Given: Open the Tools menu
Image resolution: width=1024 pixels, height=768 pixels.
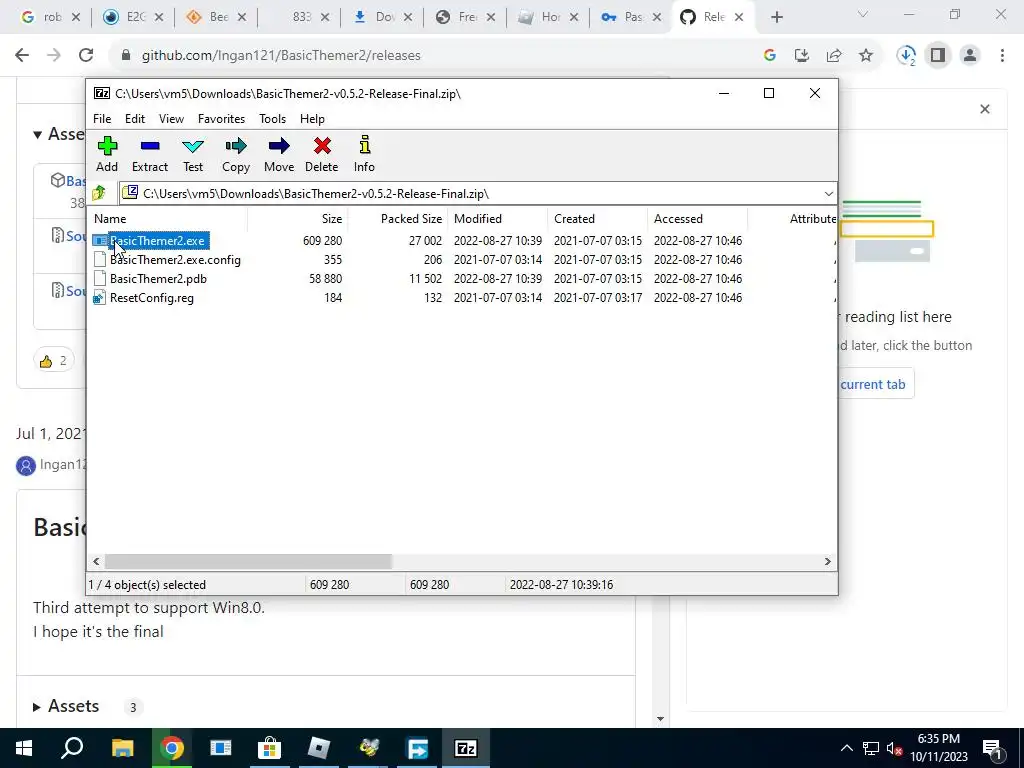Looking at the screenshot, I should 272,119.
